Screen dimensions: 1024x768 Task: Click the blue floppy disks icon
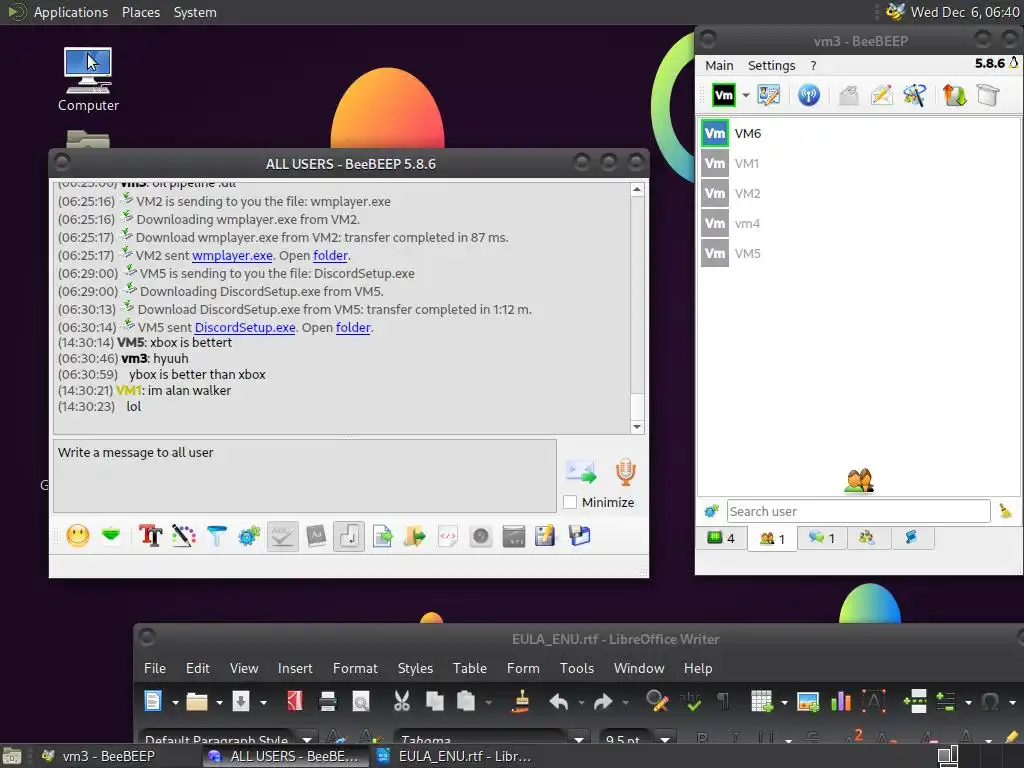[579, 536]
